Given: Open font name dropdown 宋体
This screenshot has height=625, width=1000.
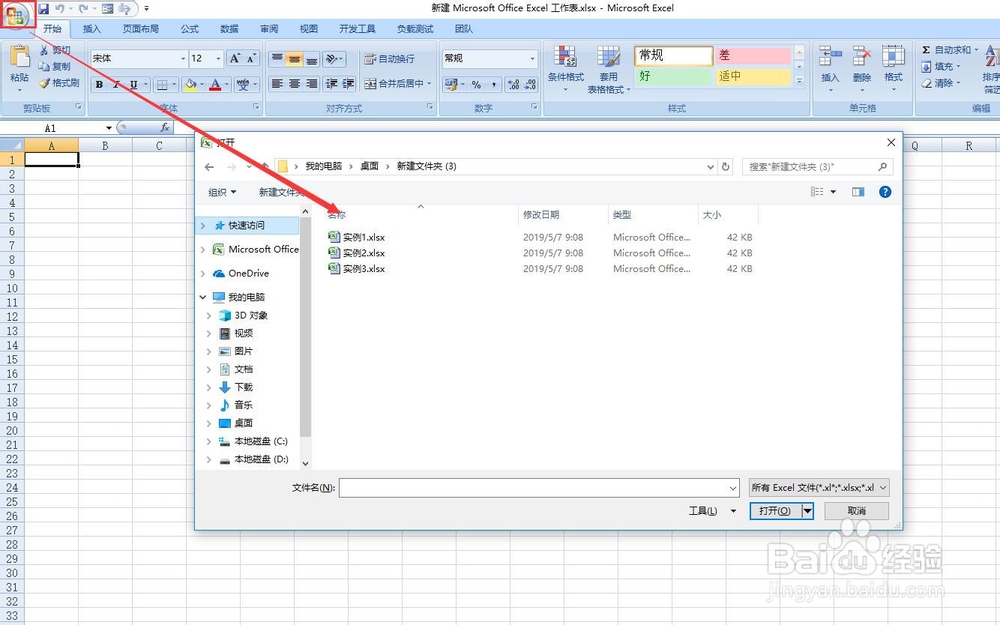Looking at the screenshot, I should point(183,59).
